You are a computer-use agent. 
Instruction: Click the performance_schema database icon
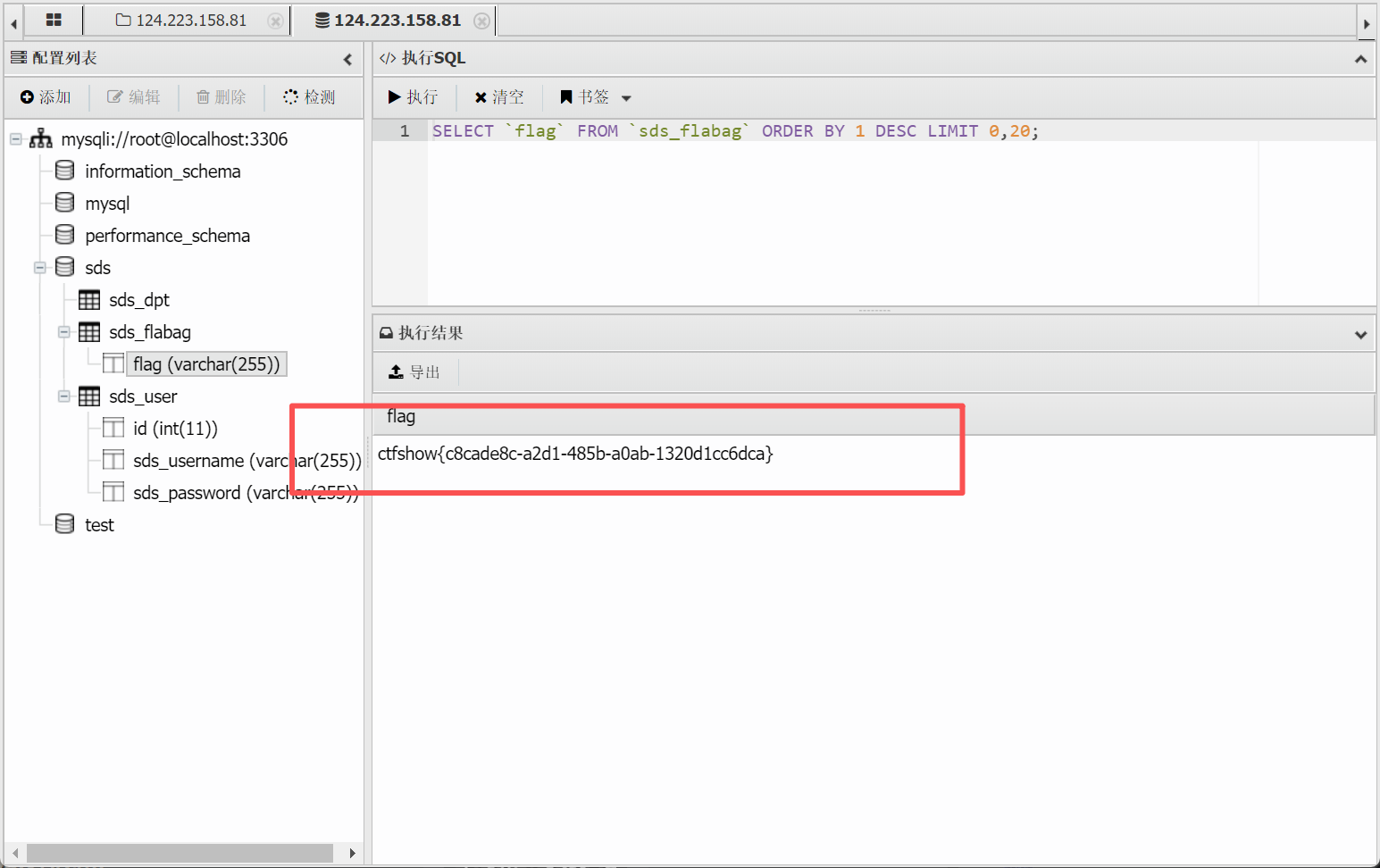pos(64,234)
